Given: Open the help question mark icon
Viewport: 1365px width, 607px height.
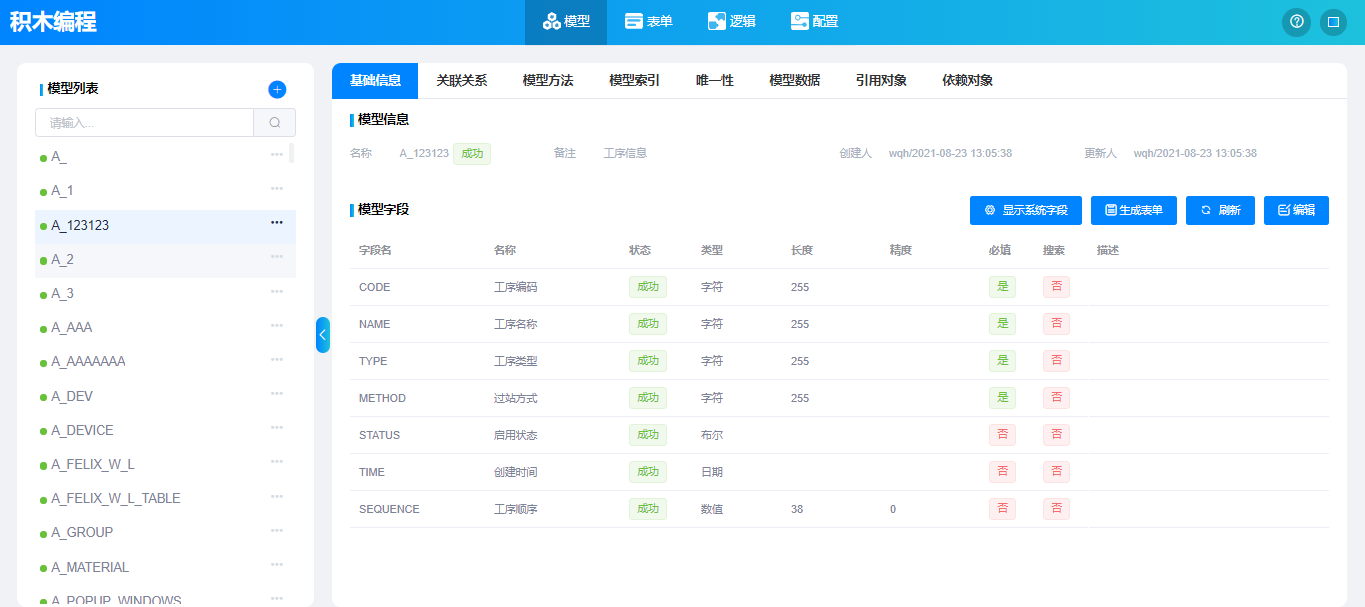Looking at the screenshot, I should tap(1296, 22).
